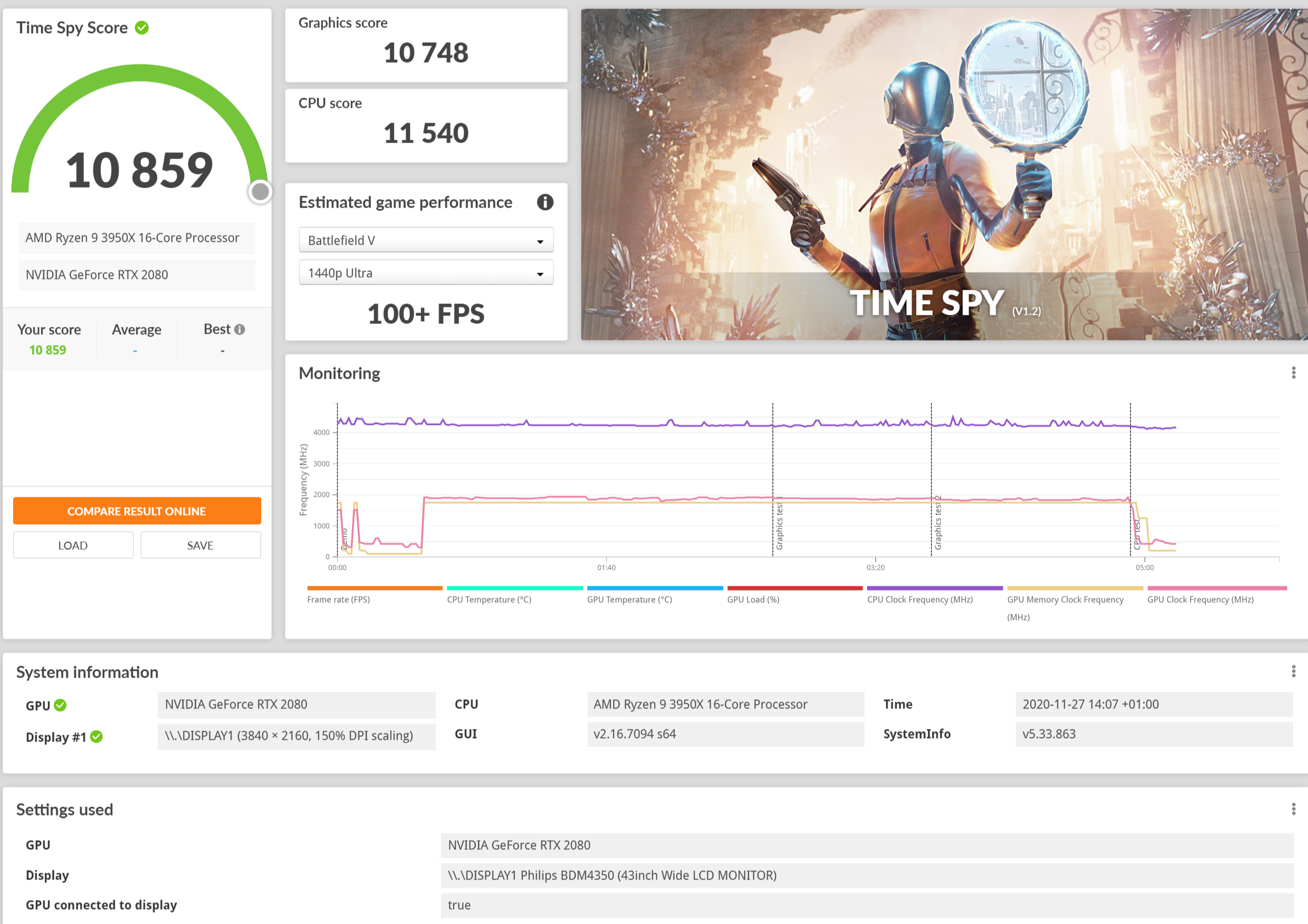Click the gray knob on score gauge
The height and width of the screenshot is (924, 1308).
point(260,192)
